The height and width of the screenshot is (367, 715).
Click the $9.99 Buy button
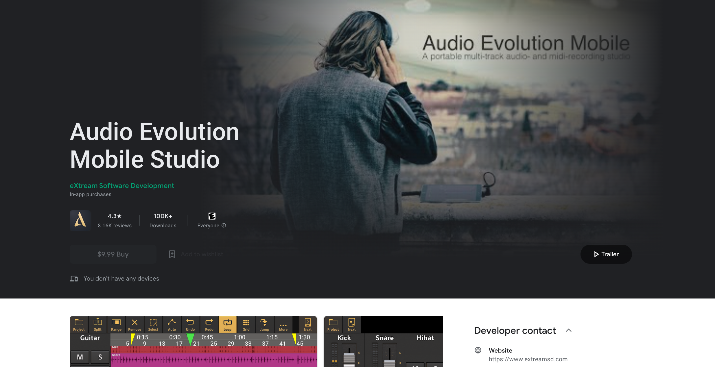click(113, 254)
